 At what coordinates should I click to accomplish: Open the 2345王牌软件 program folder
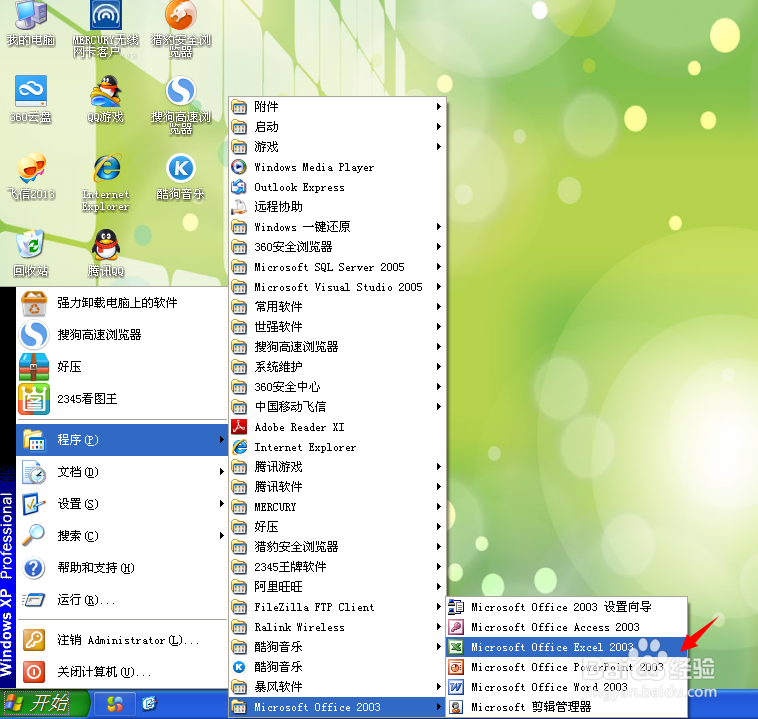click(x=337, y=567)
